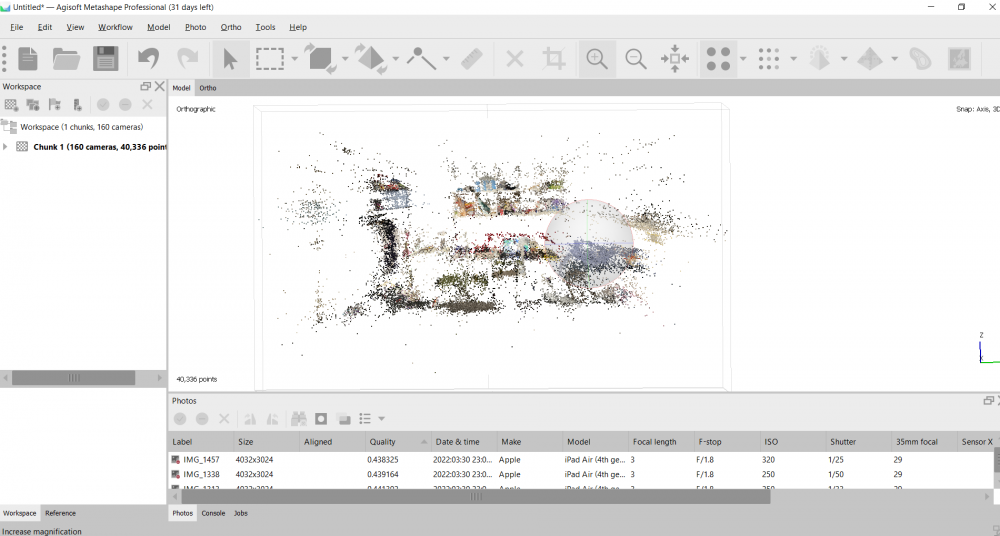Save project using the floppy disk icon
This screenshot has height=536, width=1000.
(105, 59)
